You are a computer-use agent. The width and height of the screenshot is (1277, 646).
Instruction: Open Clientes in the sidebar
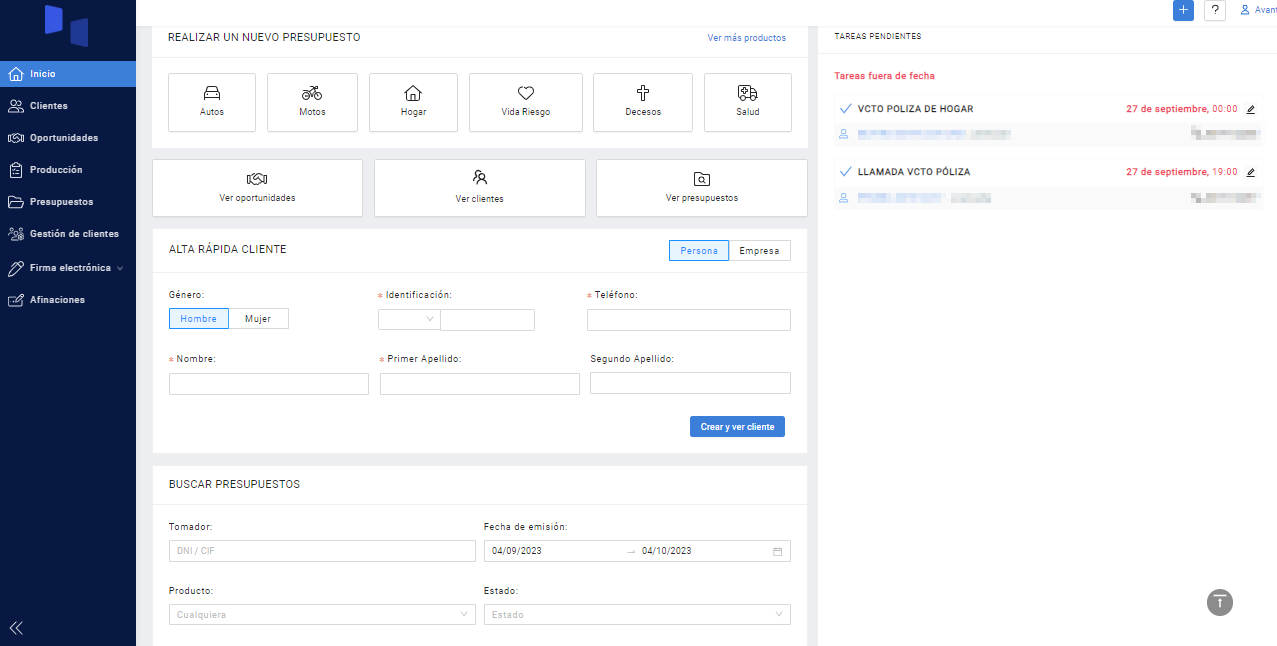(x=68, y=106)
